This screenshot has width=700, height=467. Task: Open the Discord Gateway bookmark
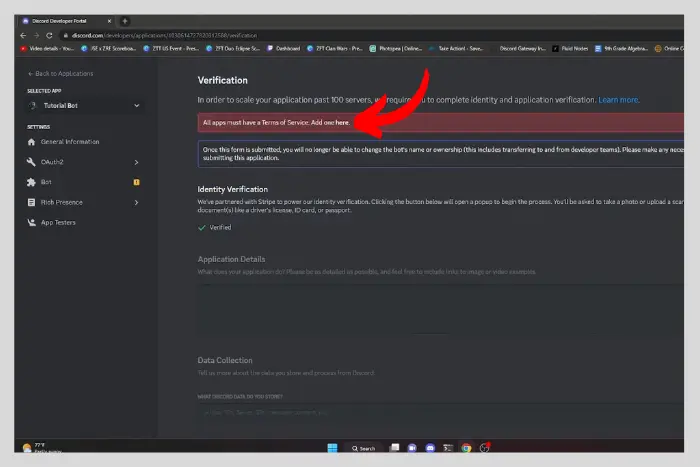pyautogui.click(x=518, y=48)
